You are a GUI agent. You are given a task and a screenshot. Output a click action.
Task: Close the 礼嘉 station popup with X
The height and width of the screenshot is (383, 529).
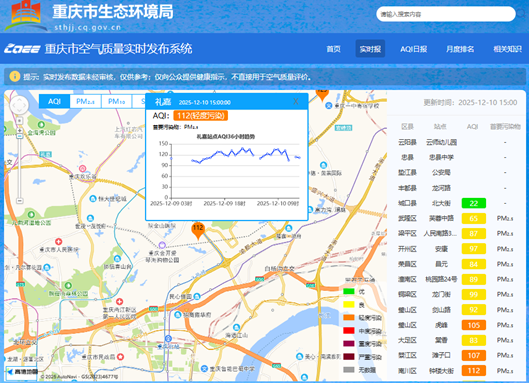click(296, 101)
